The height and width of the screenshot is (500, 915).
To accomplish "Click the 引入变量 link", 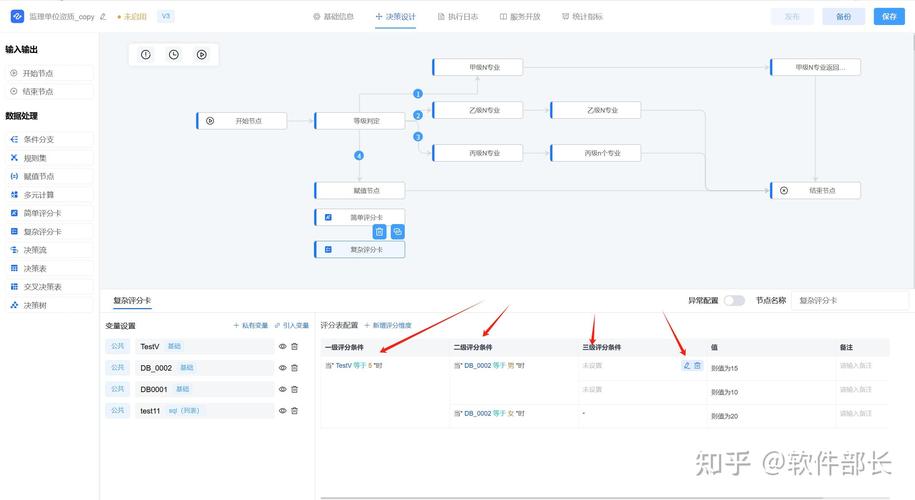I will [x=292, y=326].
